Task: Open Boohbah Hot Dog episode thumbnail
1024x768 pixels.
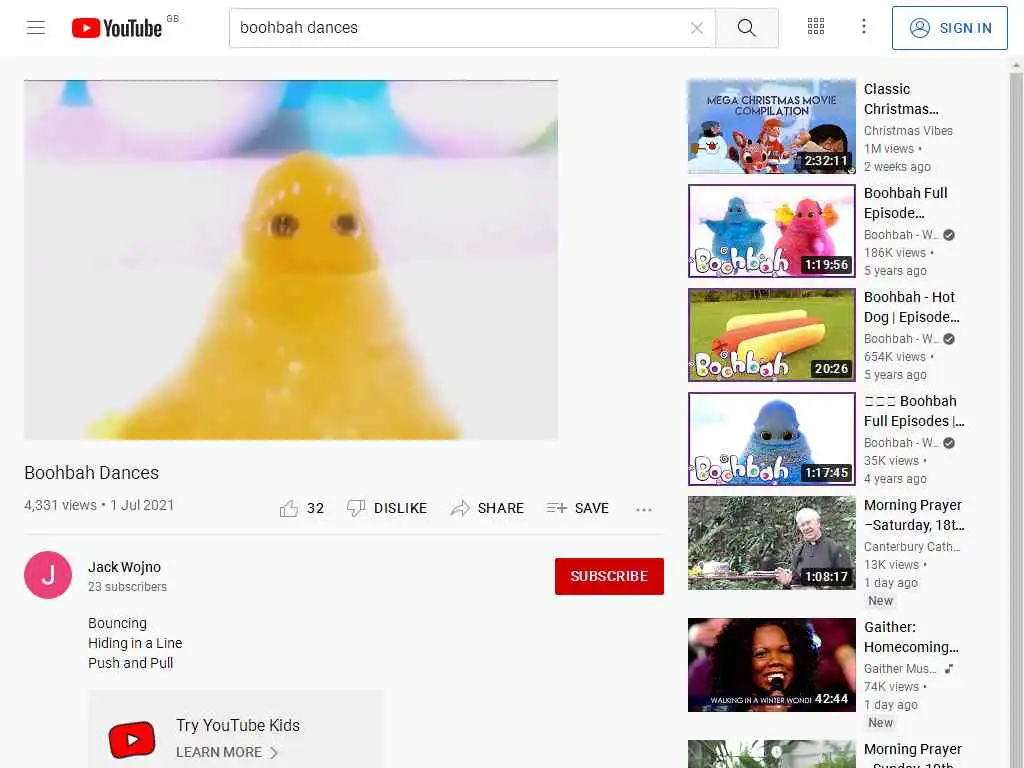Action: [771, 335]
